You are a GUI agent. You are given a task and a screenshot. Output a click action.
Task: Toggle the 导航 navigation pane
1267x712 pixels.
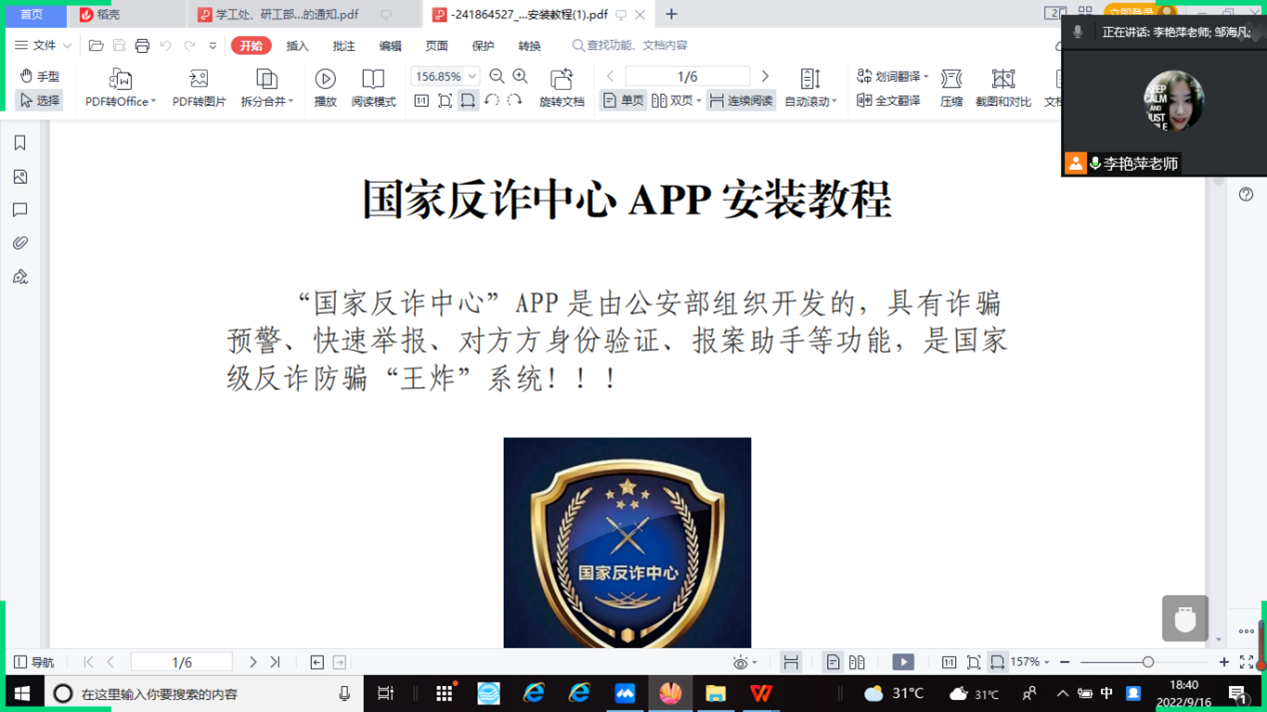tap(34, 662)
